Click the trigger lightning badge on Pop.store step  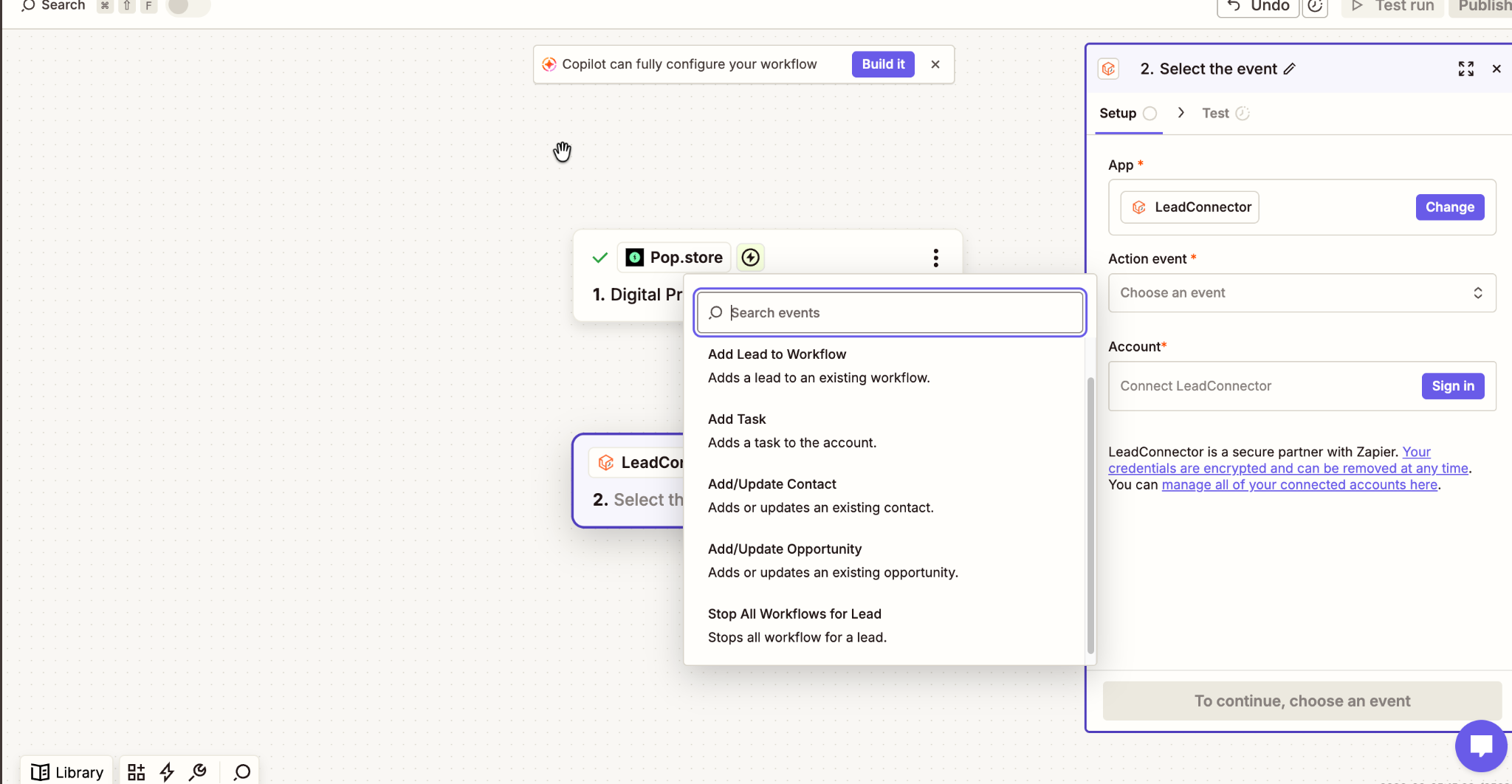pos(751,258)
